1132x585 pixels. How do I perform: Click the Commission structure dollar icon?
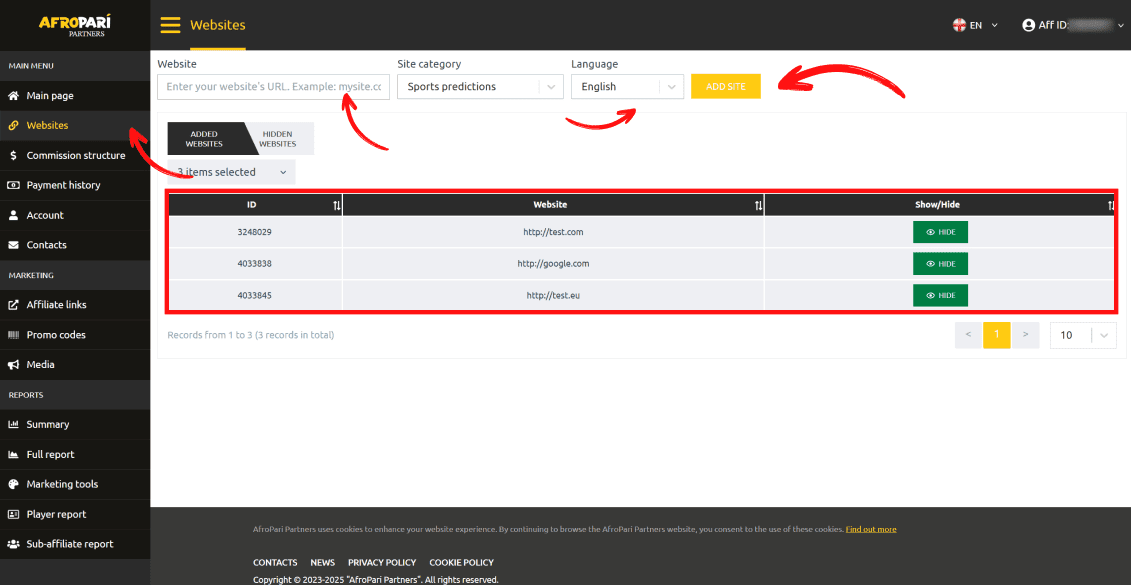pos(14,156)
